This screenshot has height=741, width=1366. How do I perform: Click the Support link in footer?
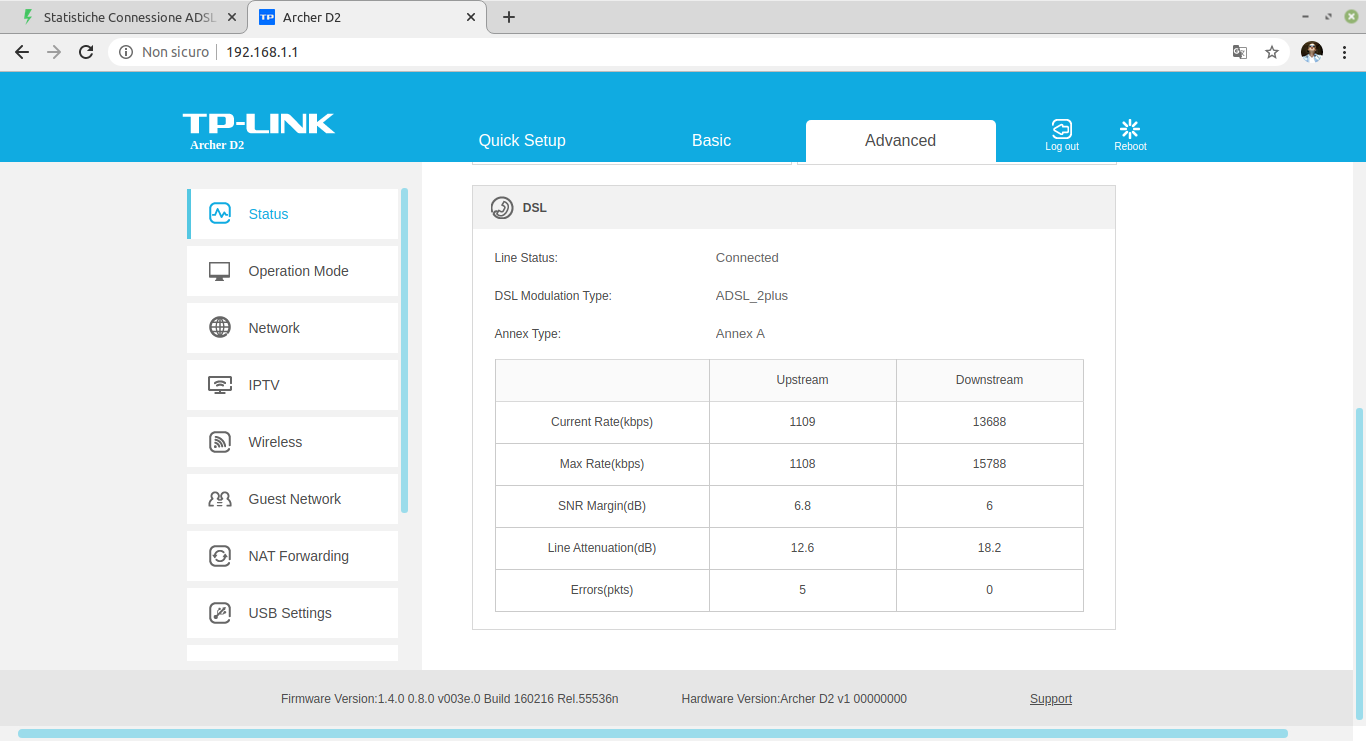coord(1050,699)
